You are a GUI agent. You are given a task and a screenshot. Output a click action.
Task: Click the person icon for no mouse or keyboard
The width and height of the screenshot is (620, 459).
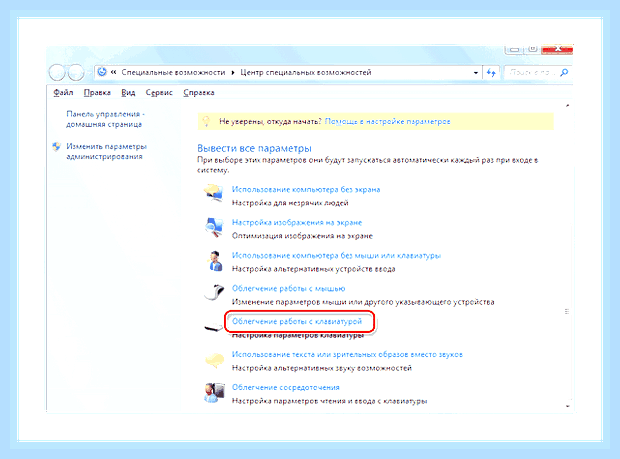pos(214,261)
